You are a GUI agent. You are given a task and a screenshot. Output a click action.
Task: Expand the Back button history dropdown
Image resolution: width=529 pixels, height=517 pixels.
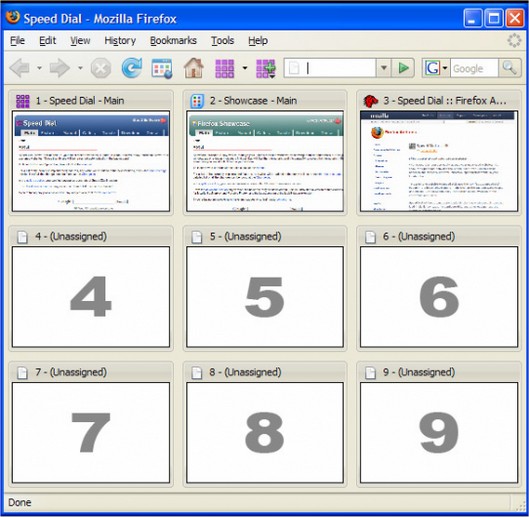coord(39,68)
